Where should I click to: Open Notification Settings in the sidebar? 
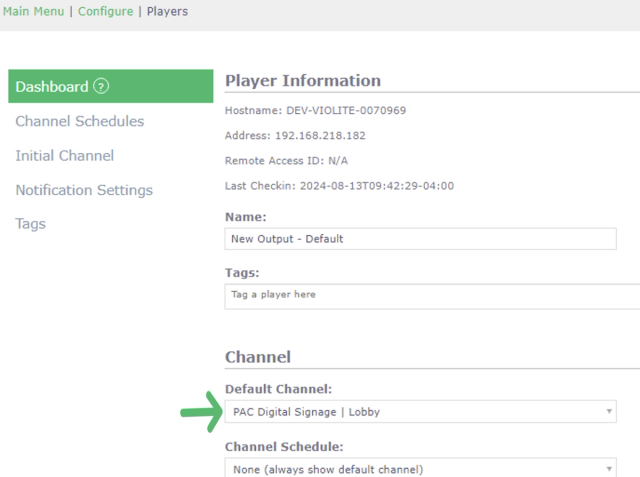(x=84, y=190)
